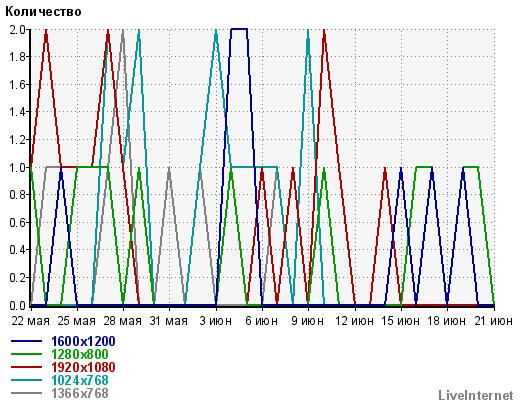Click the teal 1024x768 legend line swatch

coord(27,380)
